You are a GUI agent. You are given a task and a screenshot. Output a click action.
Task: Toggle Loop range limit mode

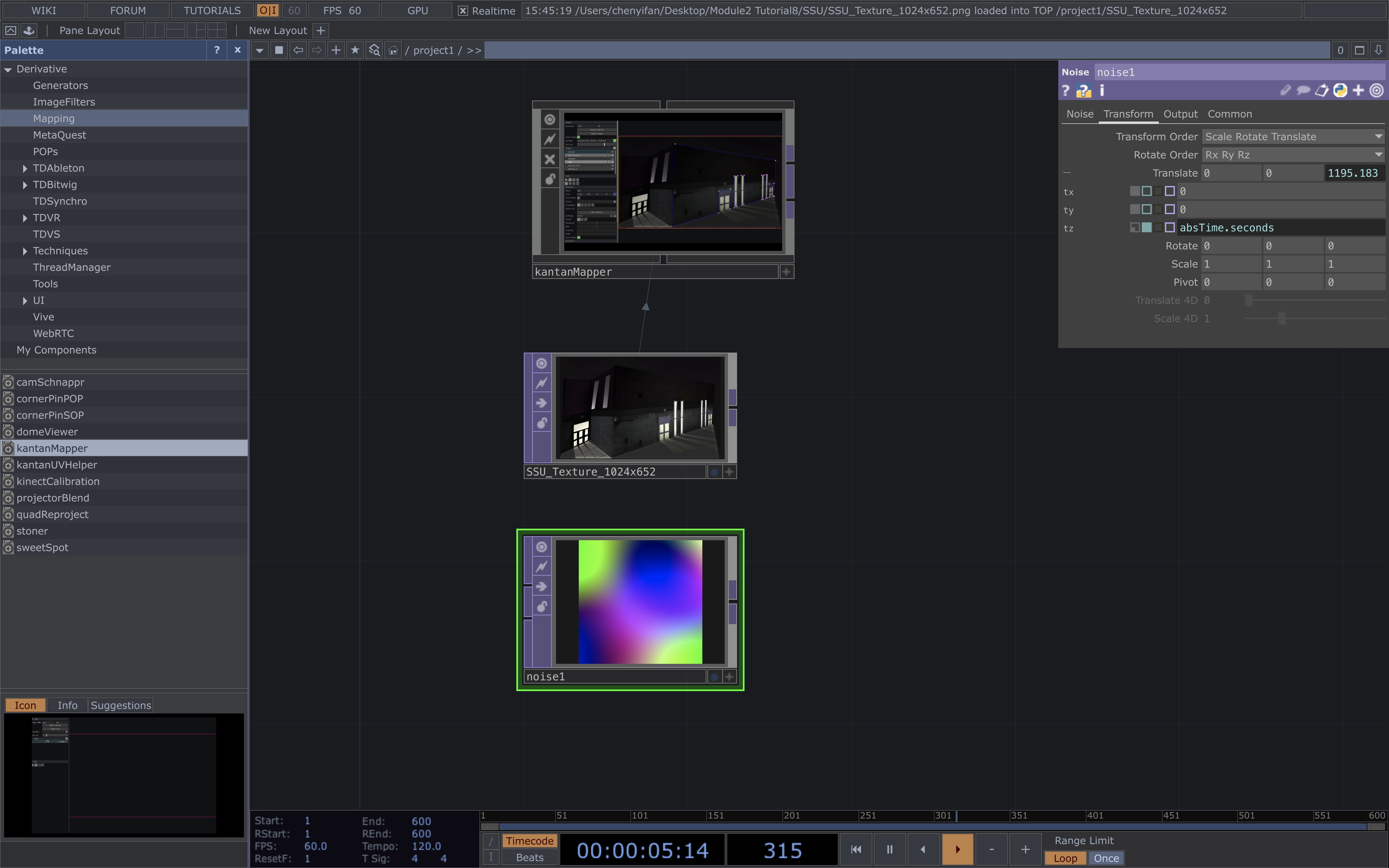point(1065,858)
